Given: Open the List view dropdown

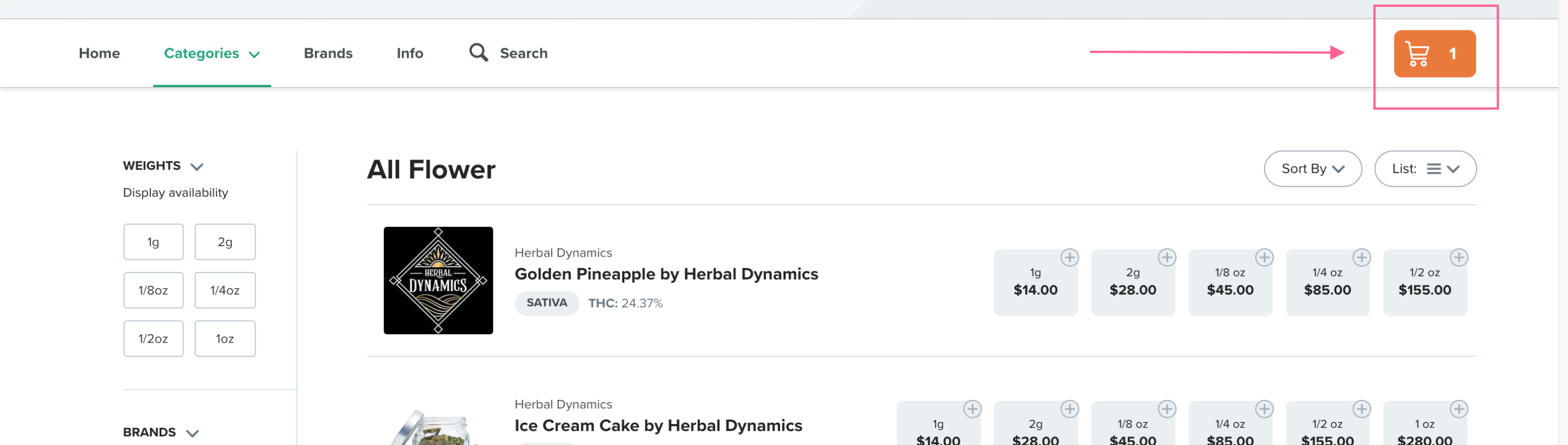Looking at the screenshot, I should tap(1424, 169).
